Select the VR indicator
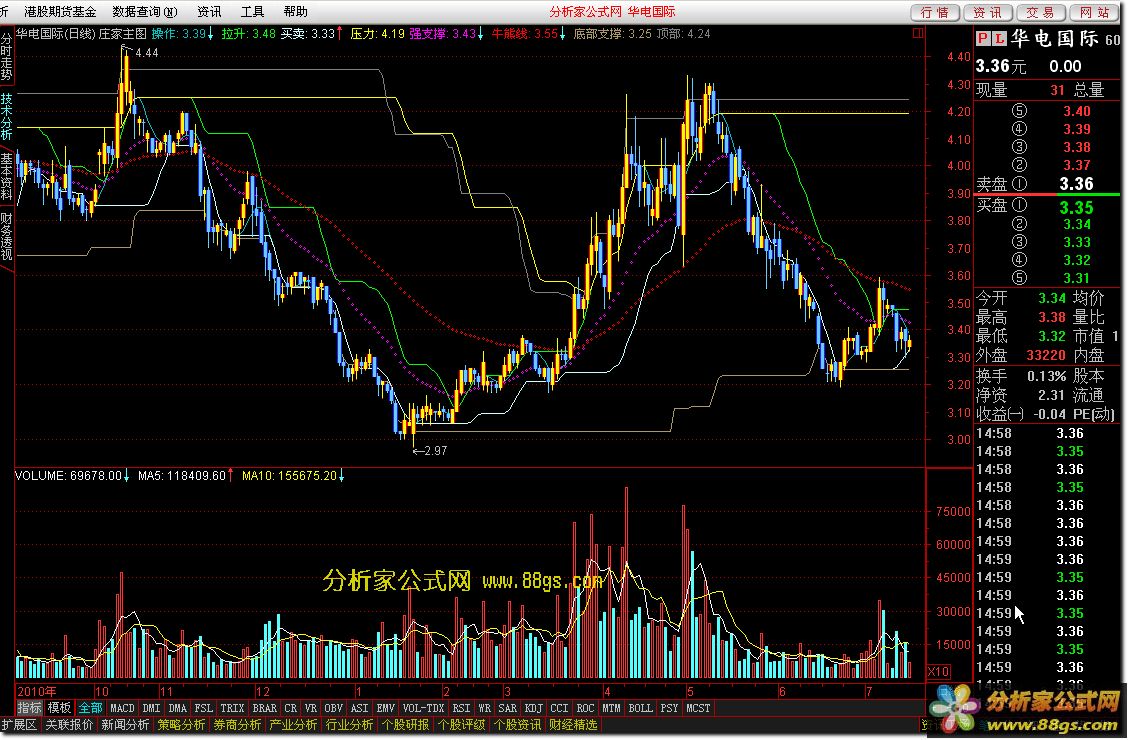Viewport: 1129px width, 740px height. click(310, 708)
